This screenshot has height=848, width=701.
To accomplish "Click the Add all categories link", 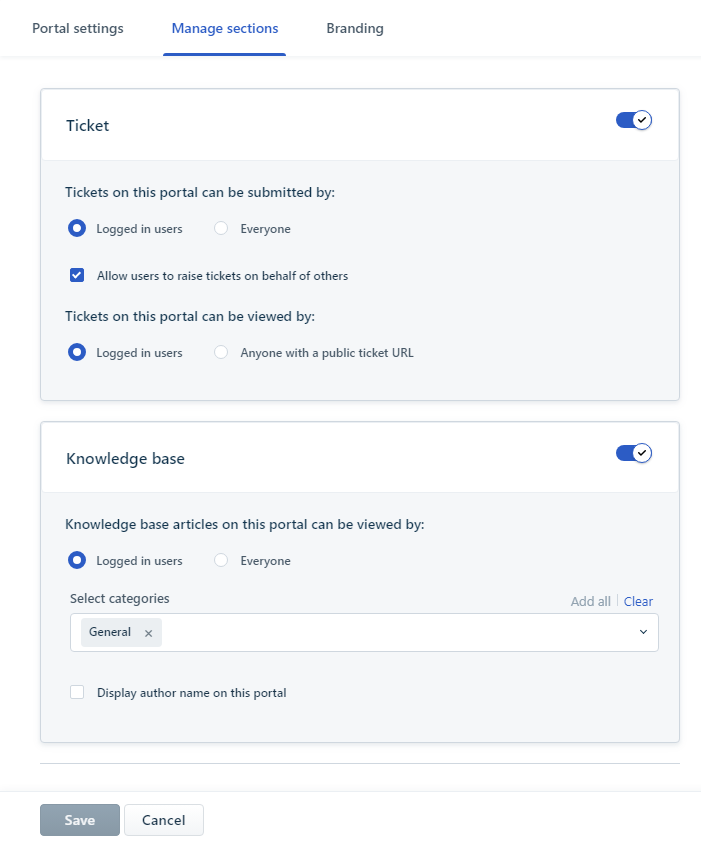I will [x=590, y=601].
